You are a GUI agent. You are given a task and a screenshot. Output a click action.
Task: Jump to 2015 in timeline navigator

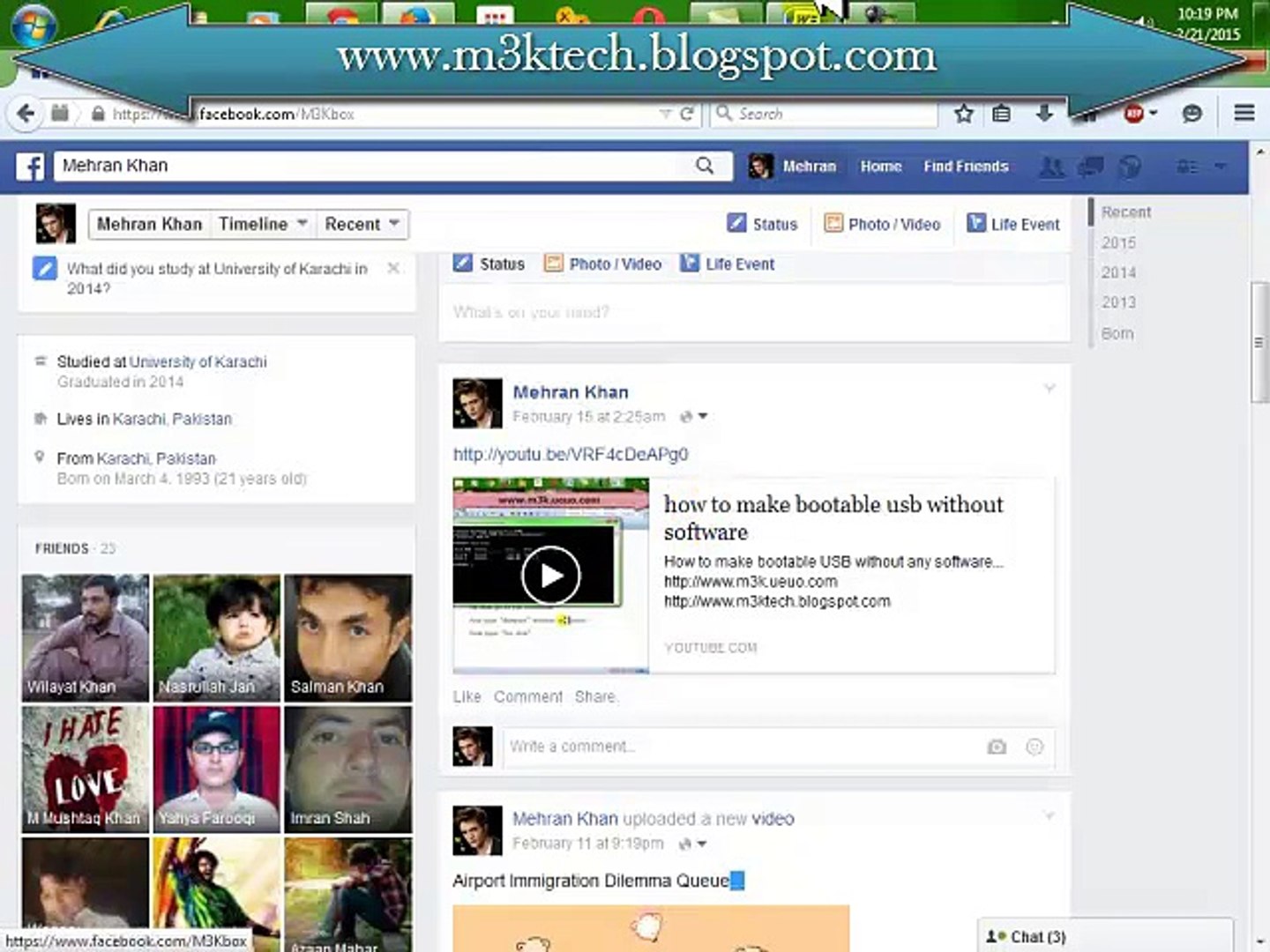pos(1118,242)
